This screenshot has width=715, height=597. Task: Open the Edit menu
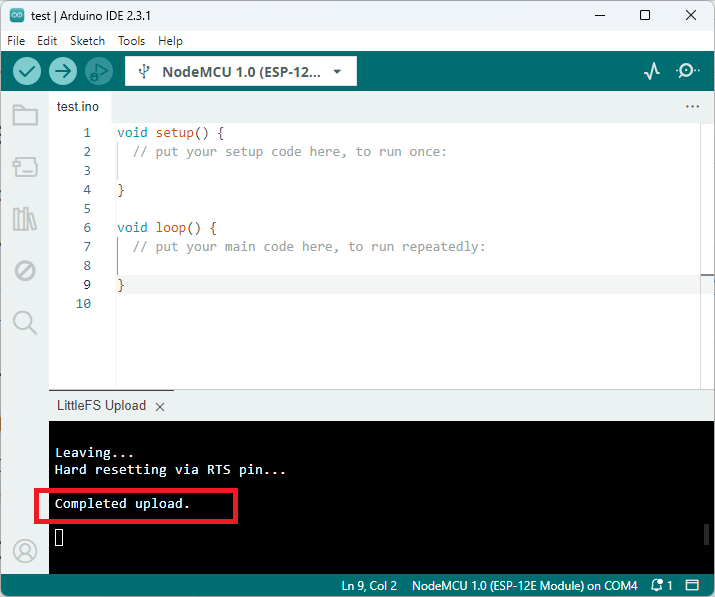[x=47, y=41]
